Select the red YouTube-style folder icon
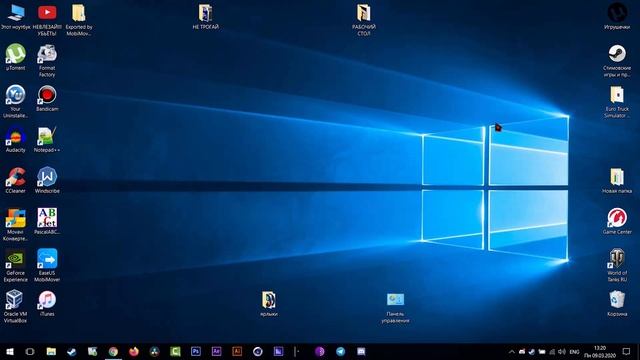 click(x=47, y=20)
